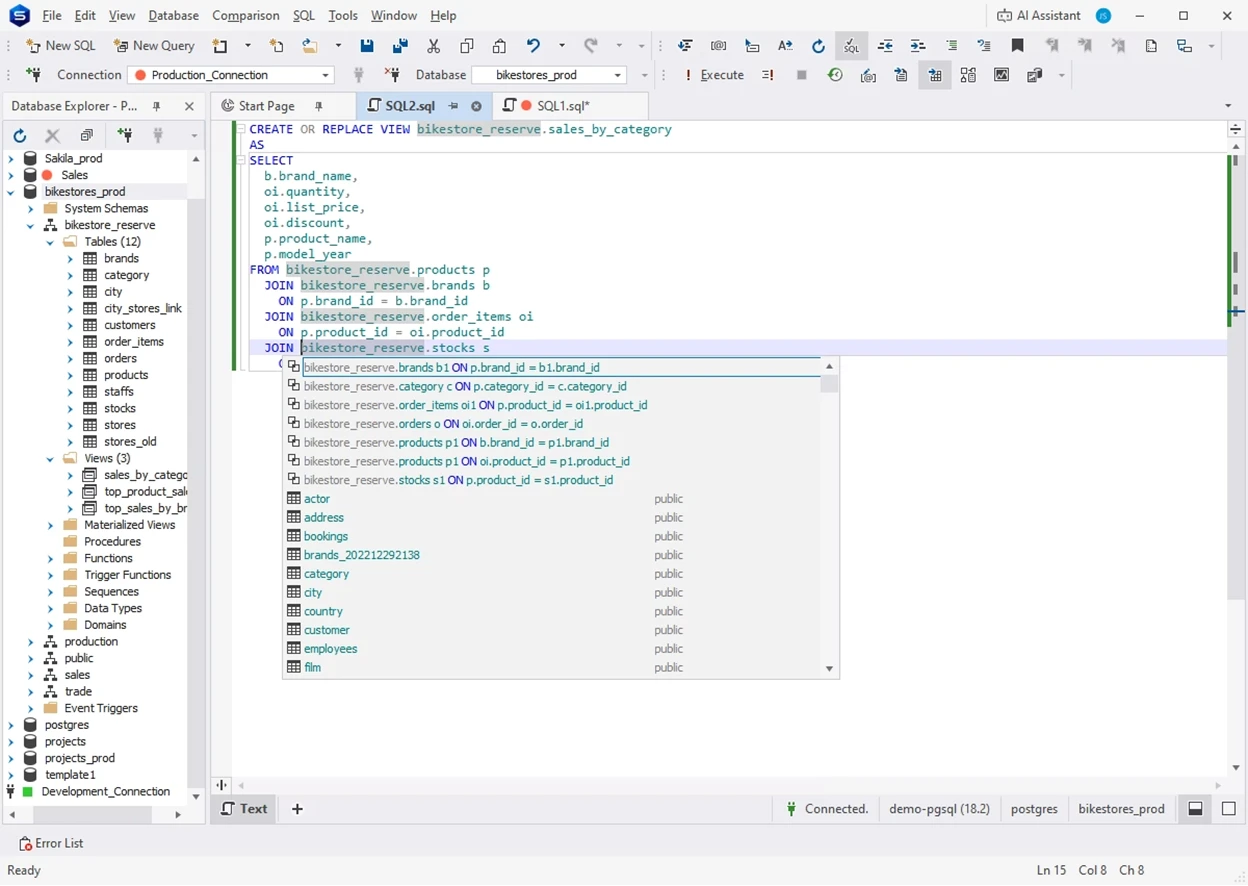This screenshot has height=886, width=1248.
Task: Toggle the horizontal split layout icon
Action: click(x=1195, y=809)
